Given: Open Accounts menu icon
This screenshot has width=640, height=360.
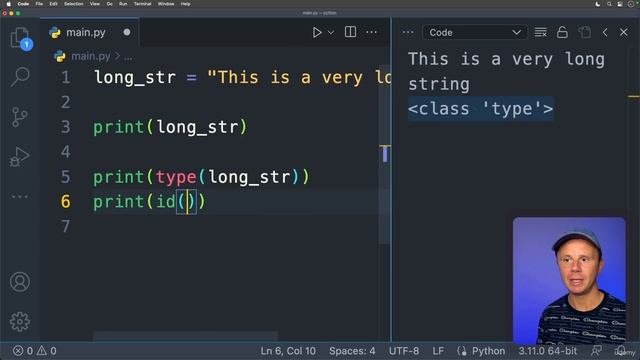Looking at the screenshot, I should click(20, 282).
